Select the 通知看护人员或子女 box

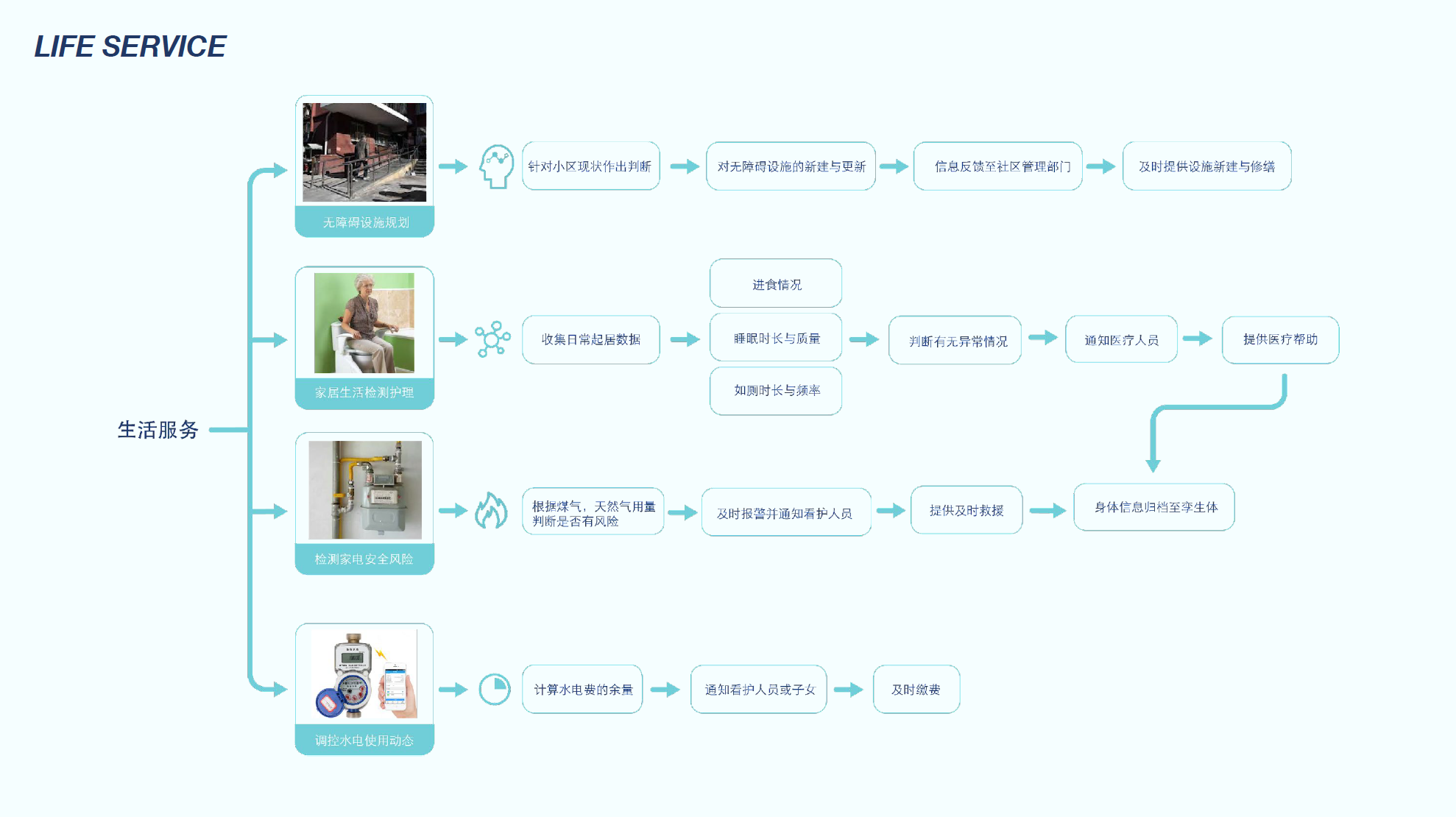click(x=759, y=690)
